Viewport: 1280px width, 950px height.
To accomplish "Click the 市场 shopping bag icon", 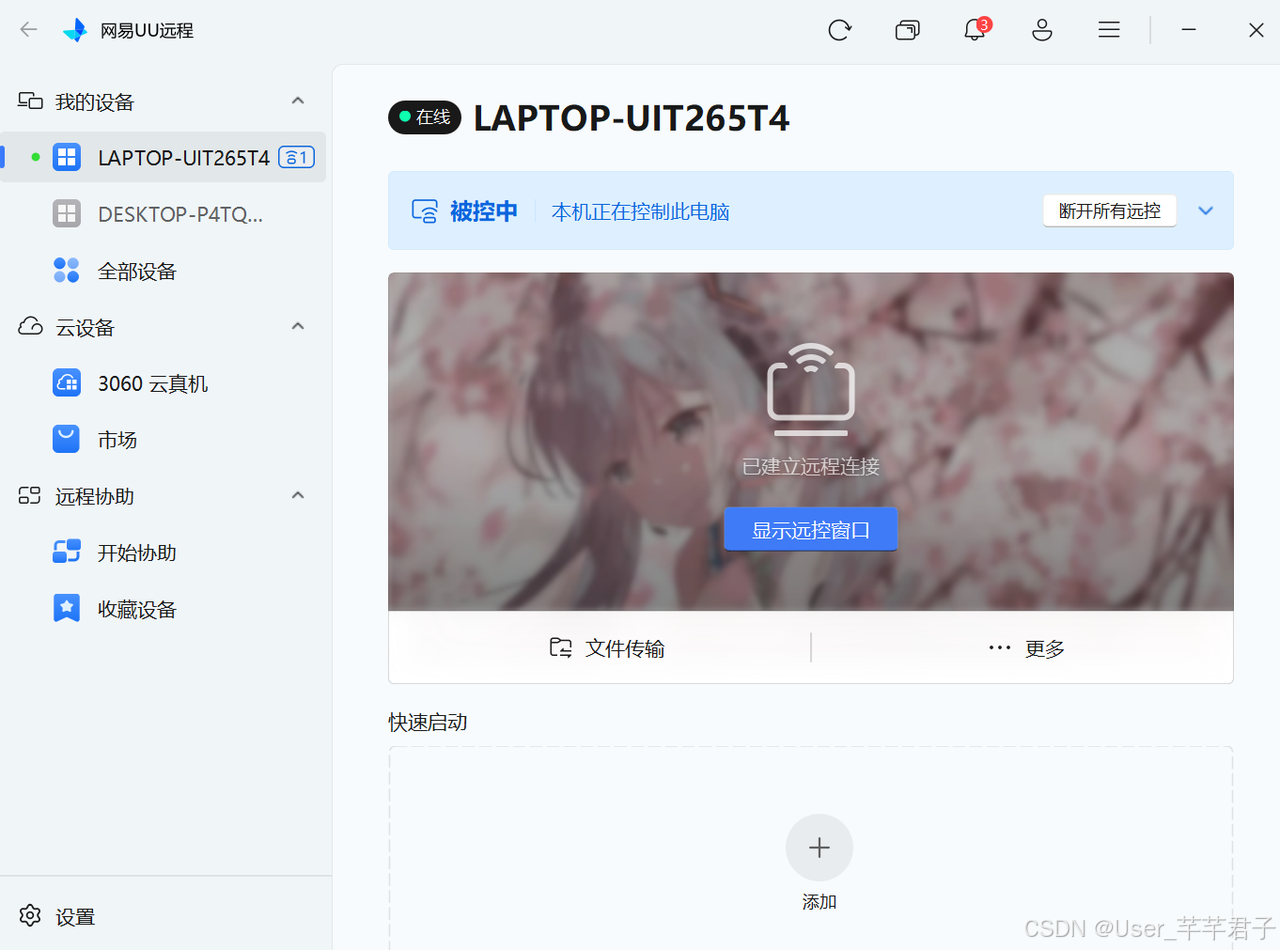I will [x=67, y=440].
